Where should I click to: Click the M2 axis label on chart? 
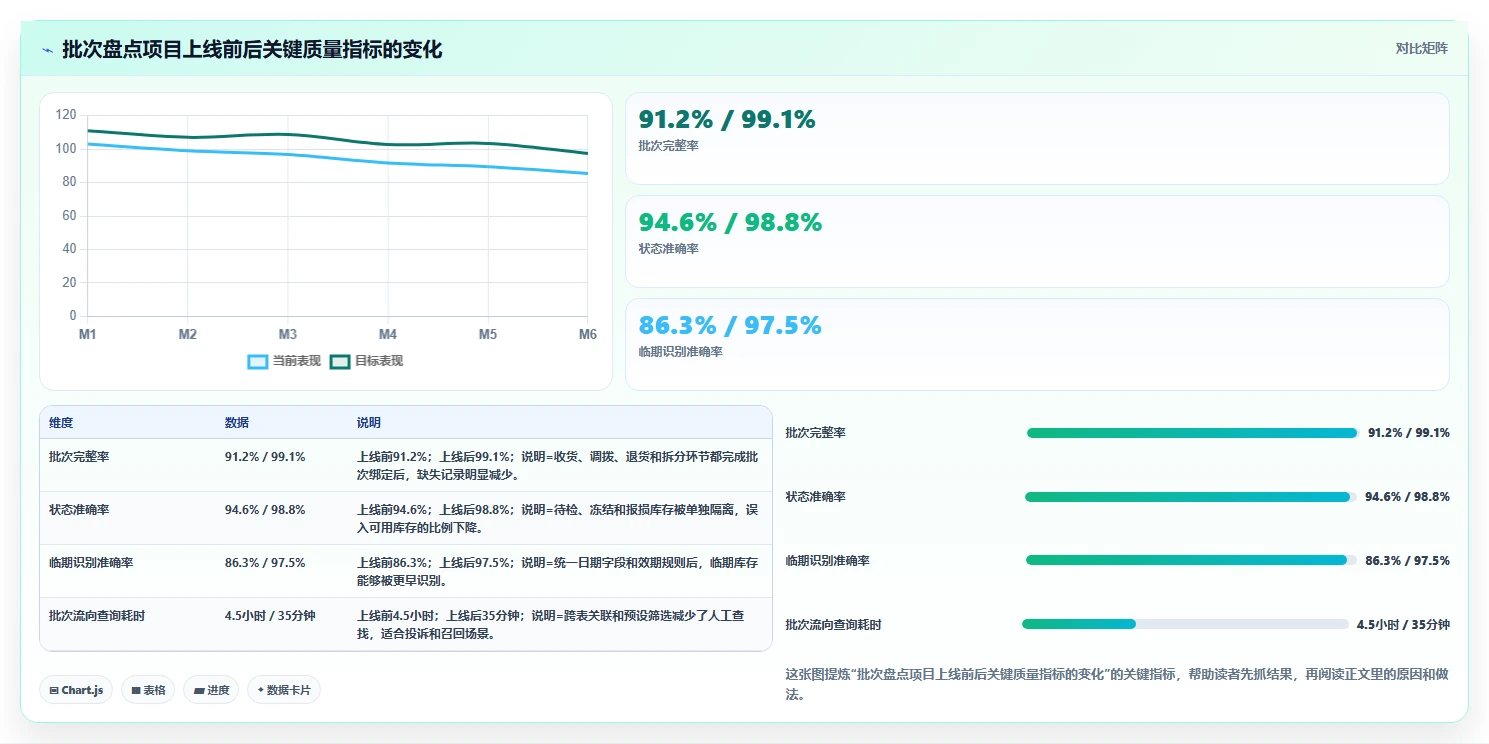pyautogui.click(x=188, y=335)
